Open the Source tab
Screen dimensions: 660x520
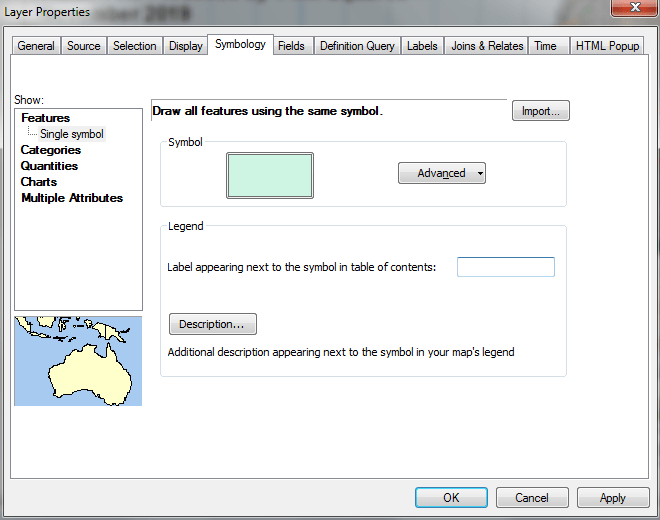click(84, 46)
